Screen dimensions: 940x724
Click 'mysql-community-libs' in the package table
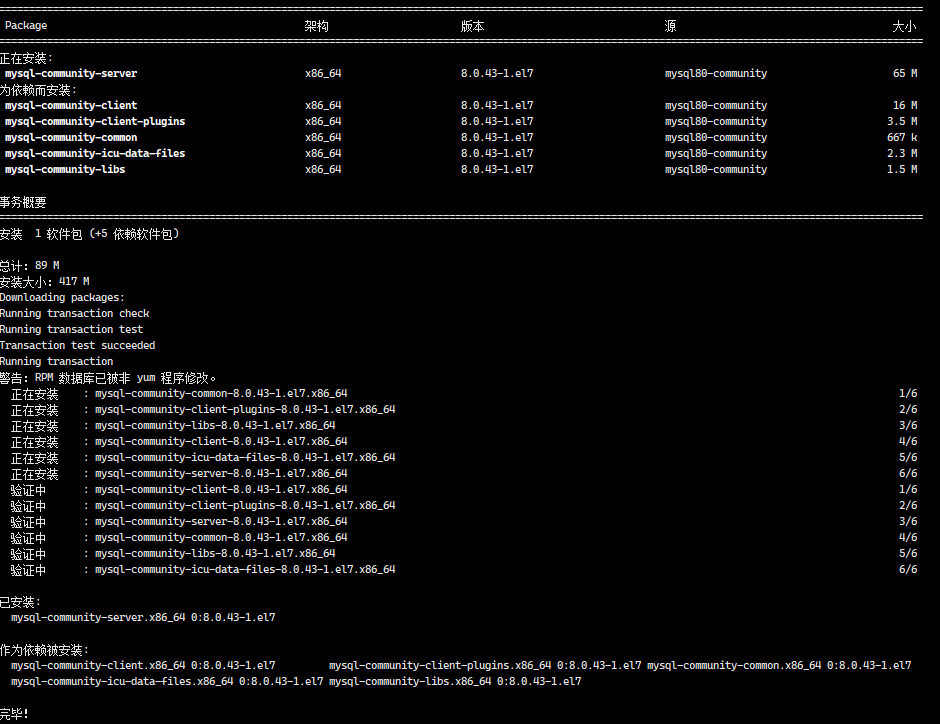pyautogui.click(x=65, y=169)
